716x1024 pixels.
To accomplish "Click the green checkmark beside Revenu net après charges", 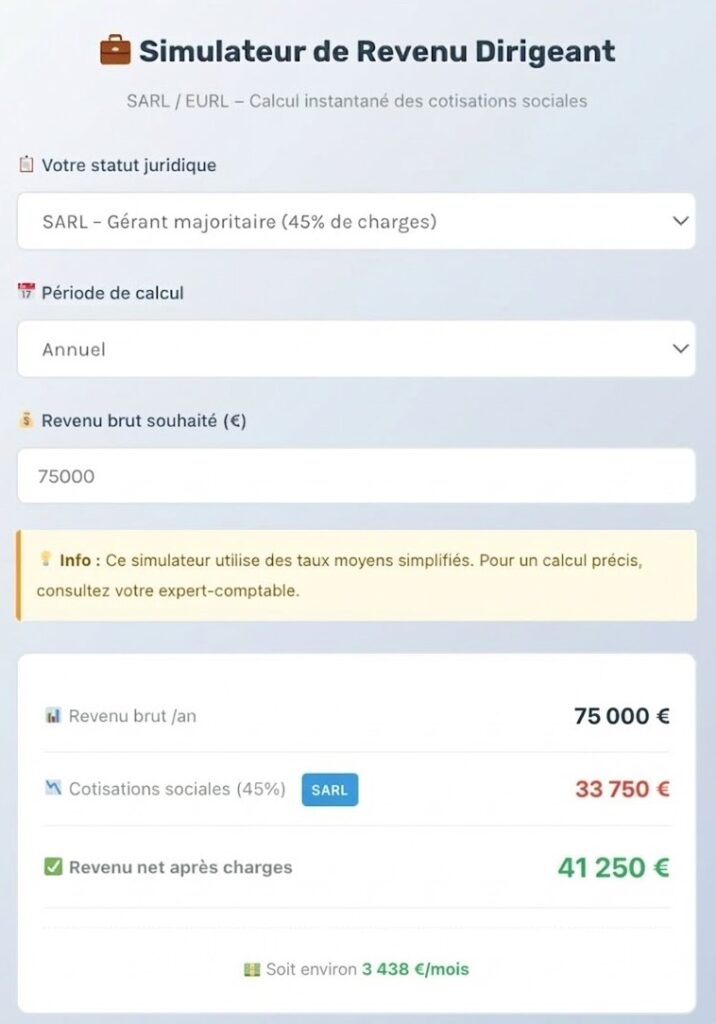I will point(56,867).
